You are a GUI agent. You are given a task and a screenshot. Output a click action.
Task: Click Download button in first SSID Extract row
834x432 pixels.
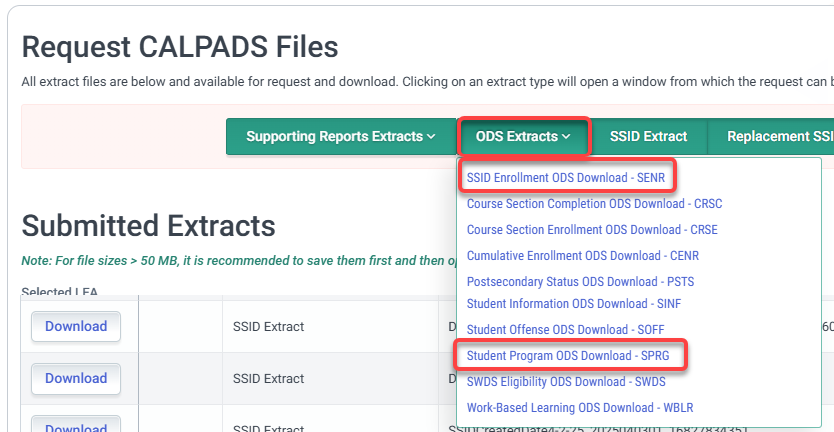[x=76, y=326]
